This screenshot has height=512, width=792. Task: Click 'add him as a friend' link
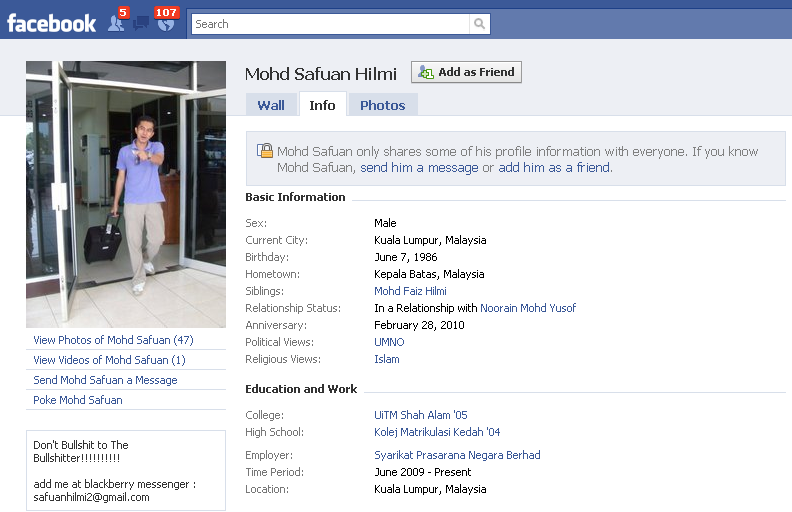555,168
